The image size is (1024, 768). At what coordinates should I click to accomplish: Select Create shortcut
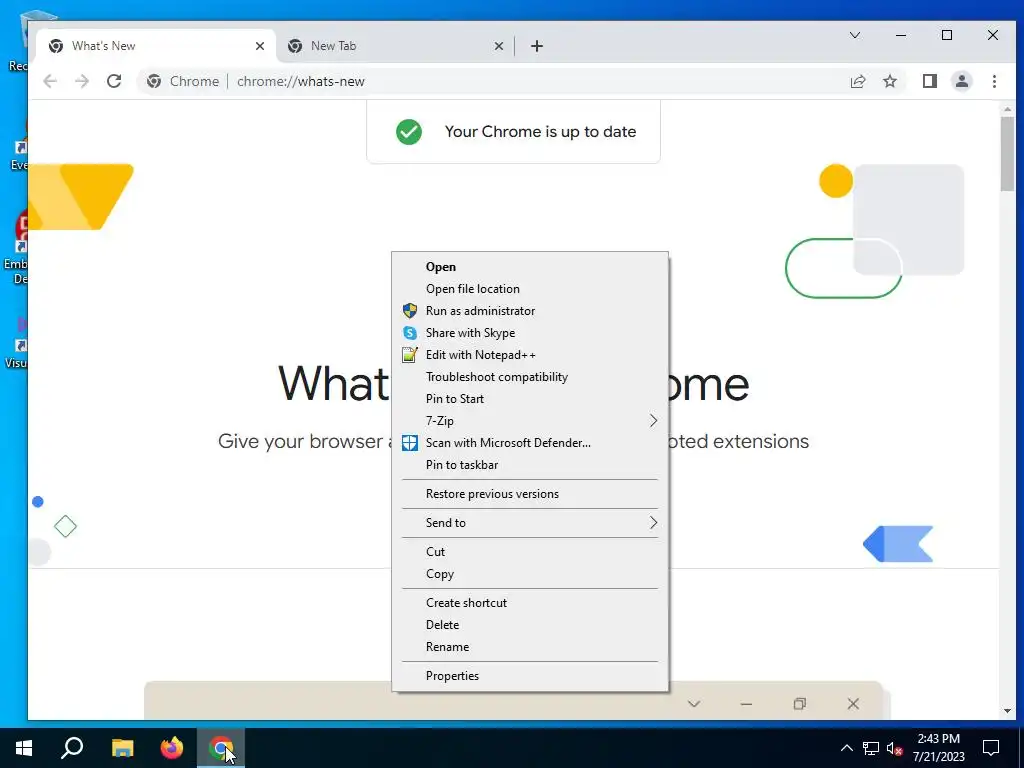click(x=530, y=603)
